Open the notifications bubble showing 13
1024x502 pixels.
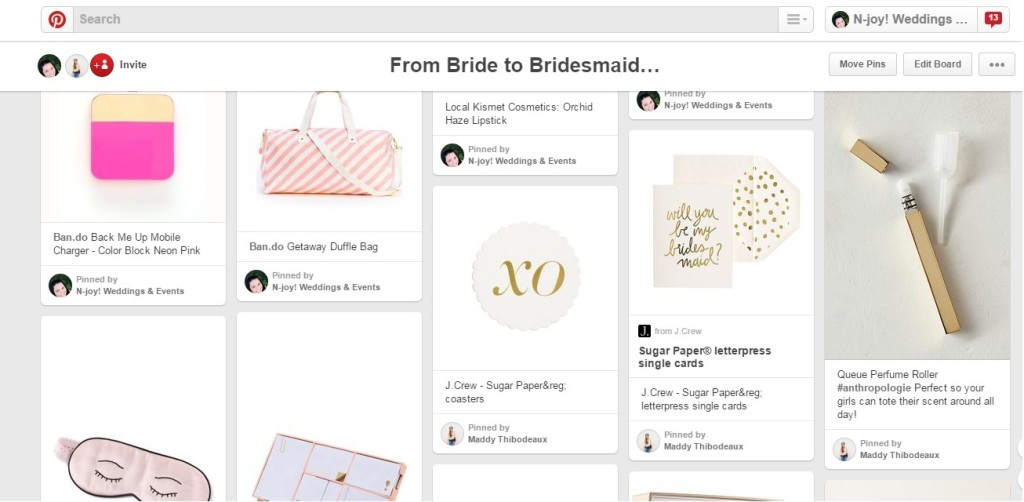coord(993,20)
